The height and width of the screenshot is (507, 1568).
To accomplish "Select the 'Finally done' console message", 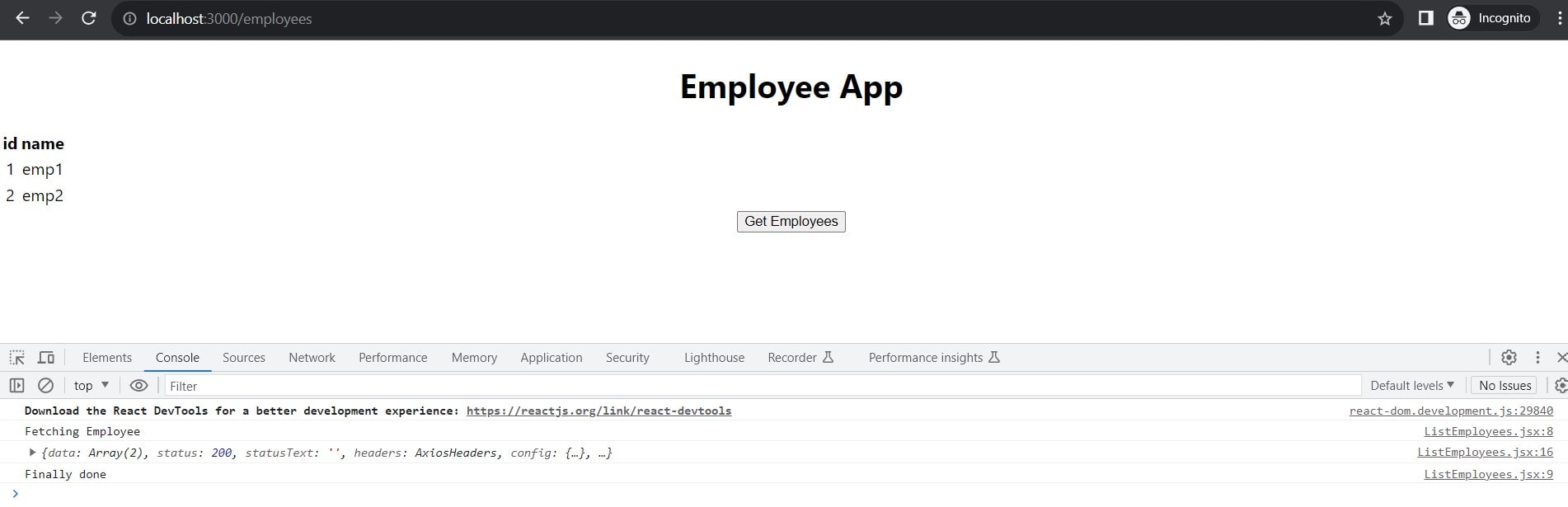I will pyautogui.click(x=65, y=474).
